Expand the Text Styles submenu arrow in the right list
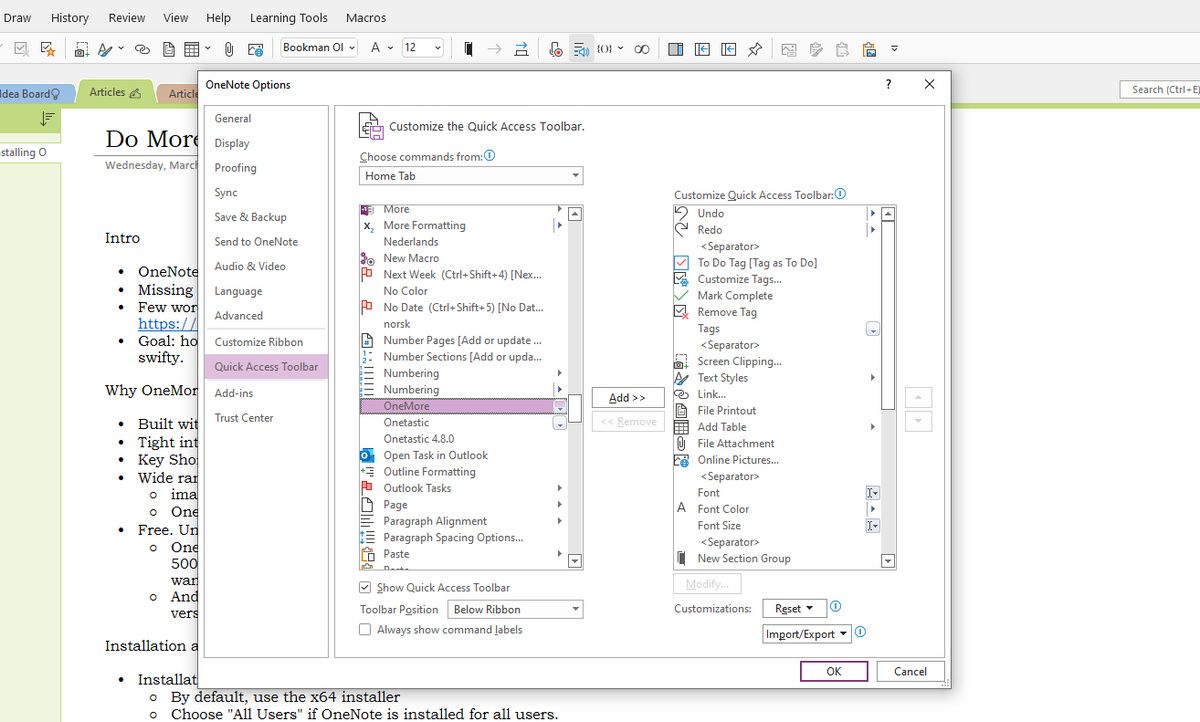Image resolution: width=1200 pixels, height=722 pixels. [873, 378]
